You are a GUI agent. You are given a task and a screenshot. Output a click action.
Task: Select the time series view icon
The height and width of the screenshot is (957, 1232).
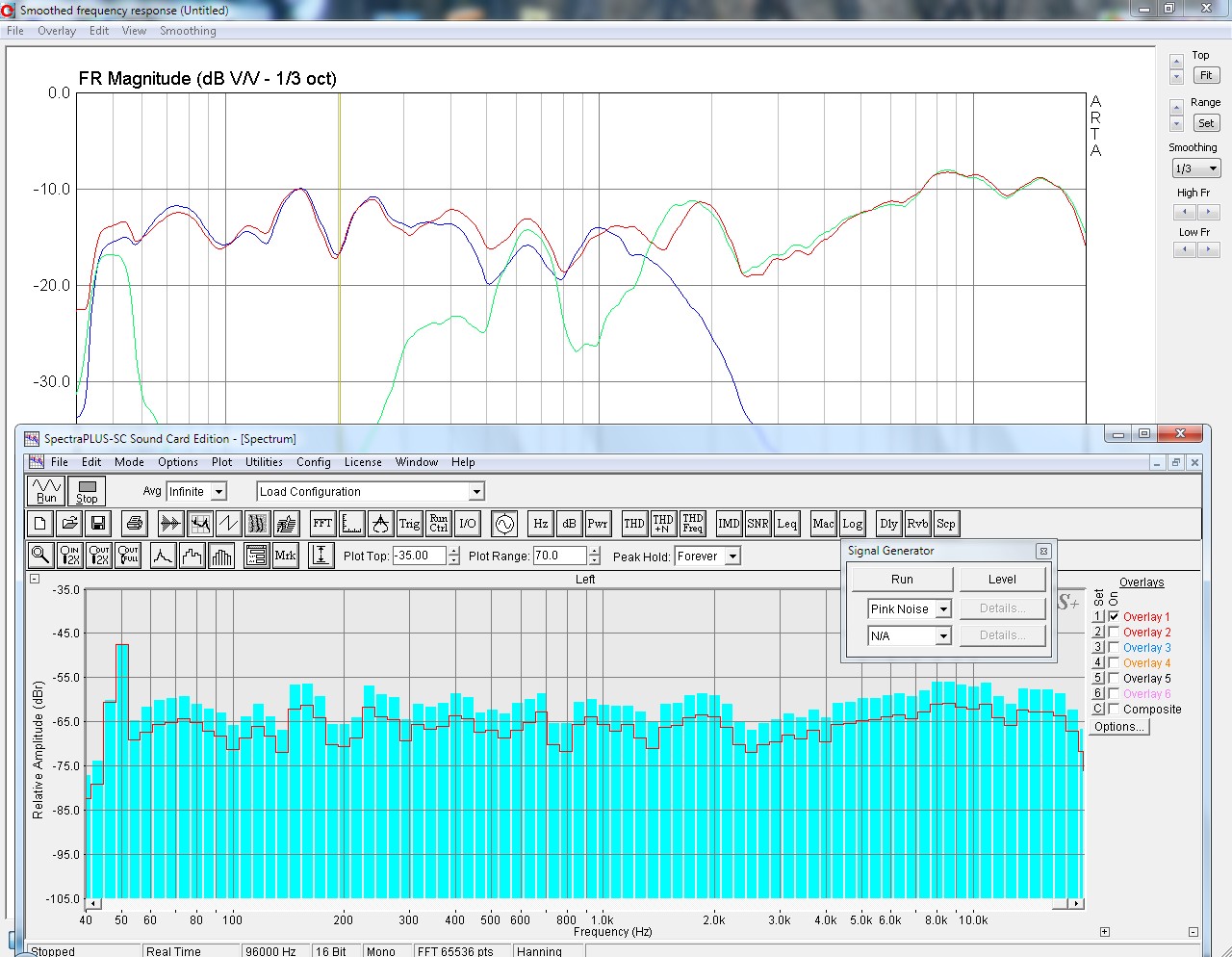point(170,524)
